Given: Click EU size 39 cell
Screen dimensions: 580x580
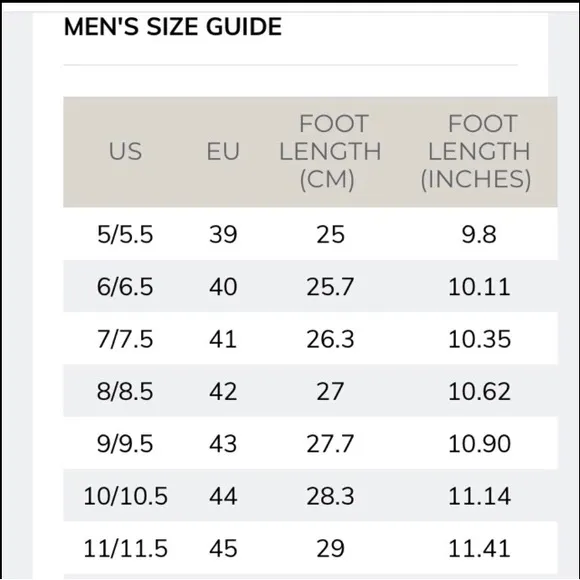Looking at the screenshot, I should pyautogui.click(x=223, y=234).
